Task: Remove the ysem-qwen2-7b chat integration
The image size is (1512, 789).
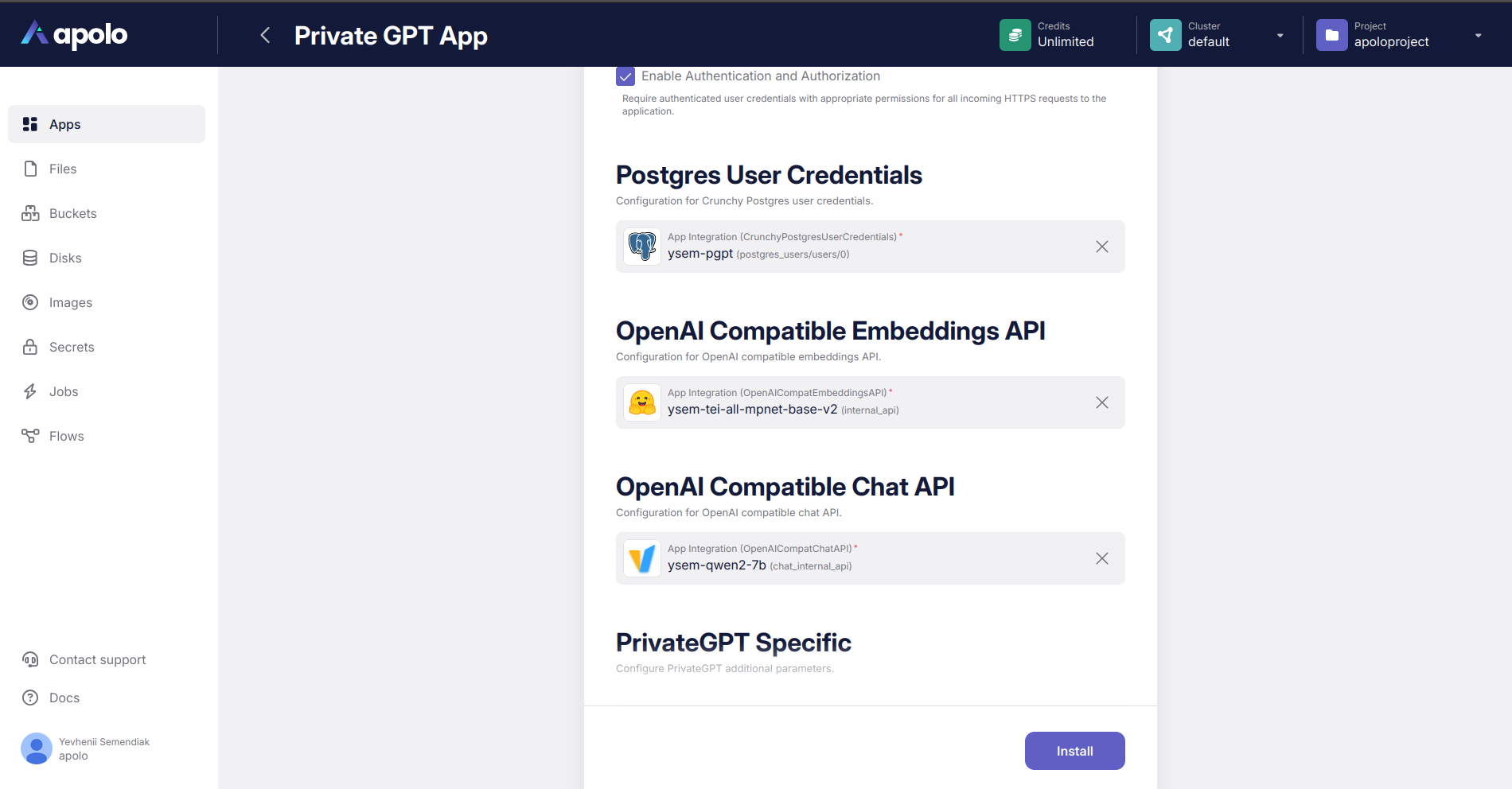Action: click(x=1102, y=558)
